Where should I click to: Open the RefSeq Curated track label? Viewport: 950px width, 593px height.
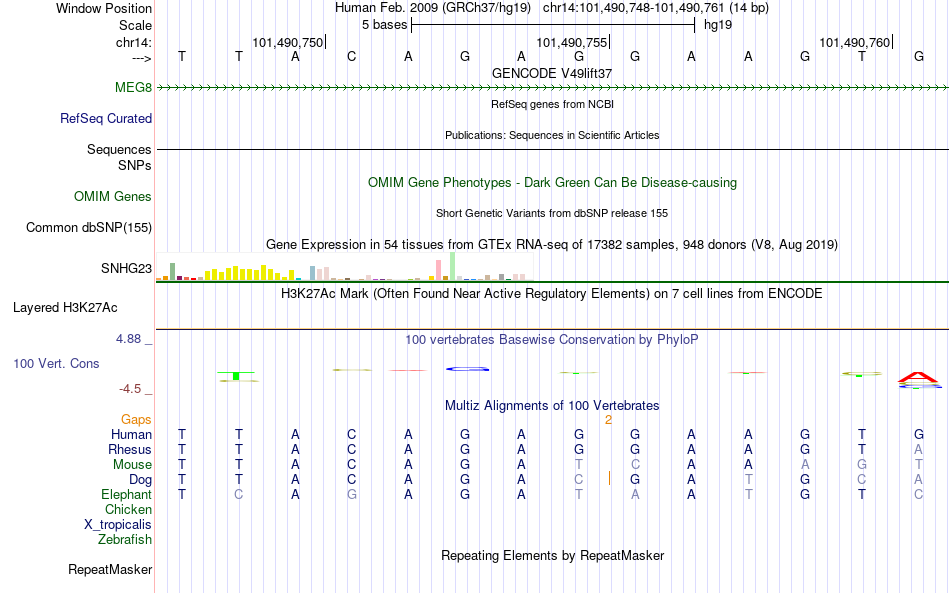106,118
